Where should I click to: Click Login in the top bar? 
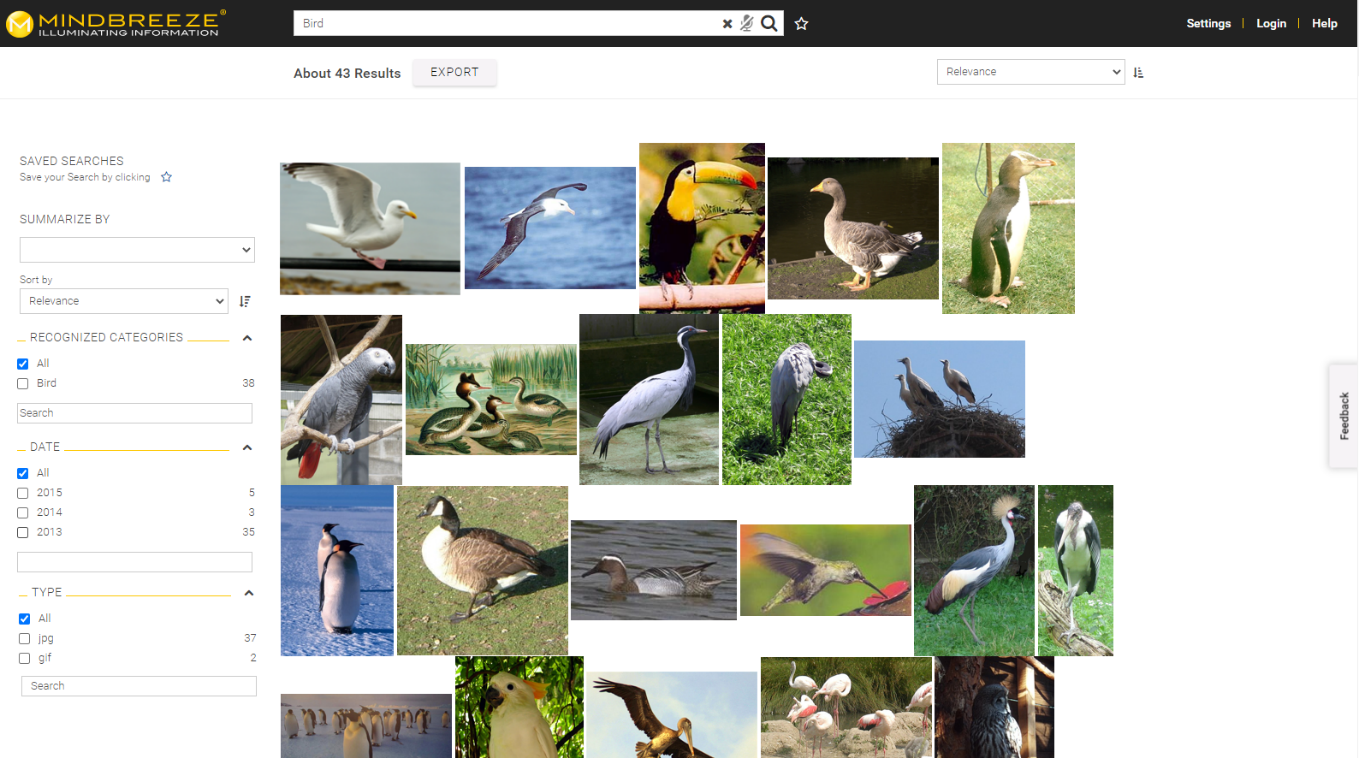pyautogui.click(x=1271, y=24)
